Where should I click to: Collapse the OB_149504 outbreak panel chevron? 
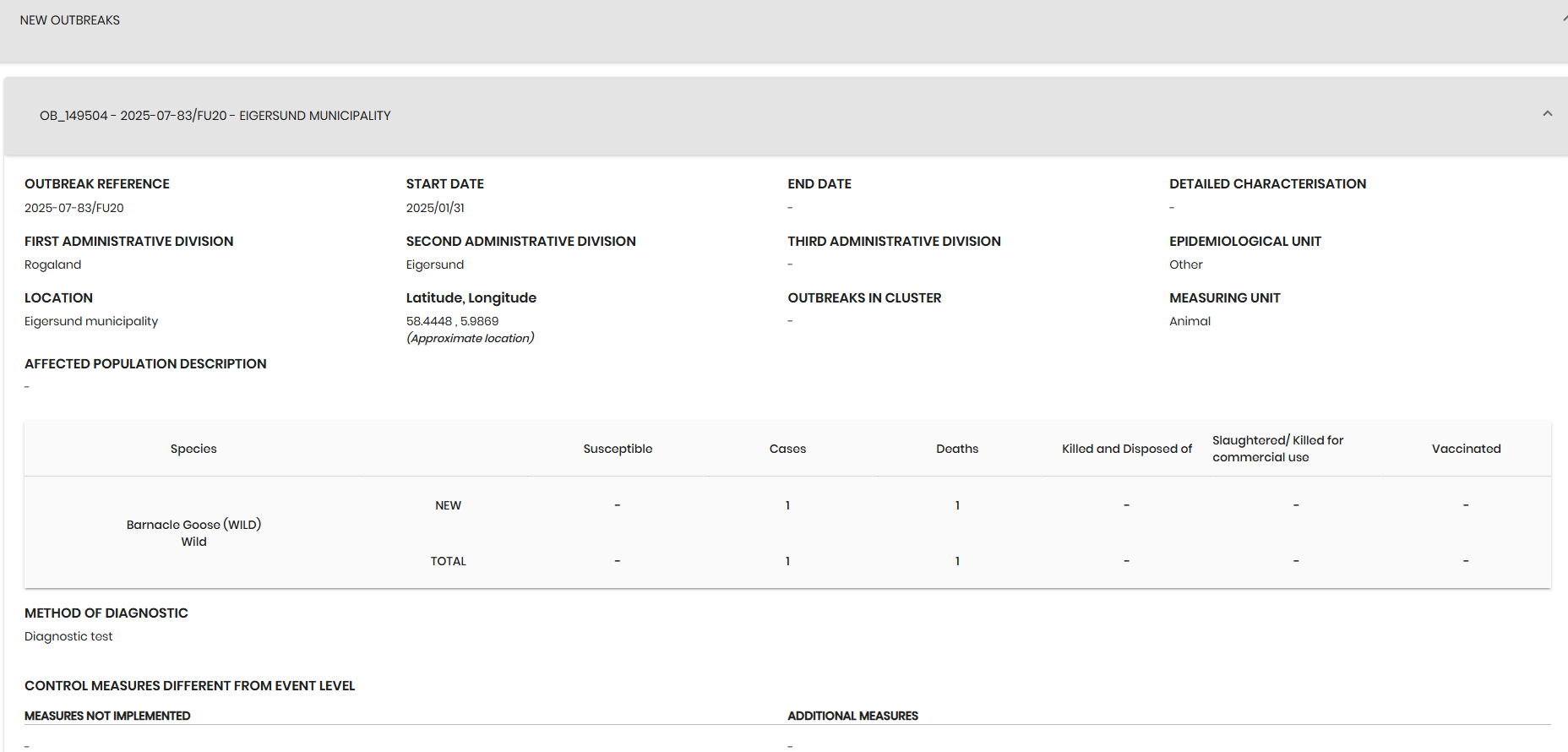click(1547, 114)
